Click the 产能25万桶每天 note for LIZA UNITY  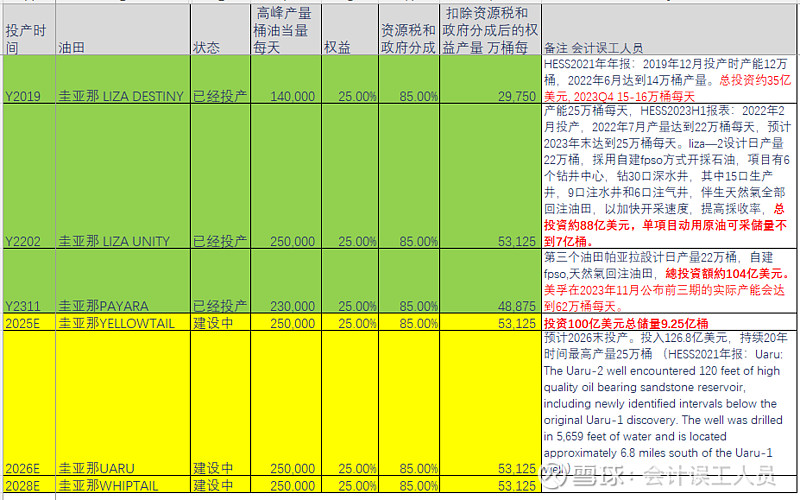click(669, 177)
